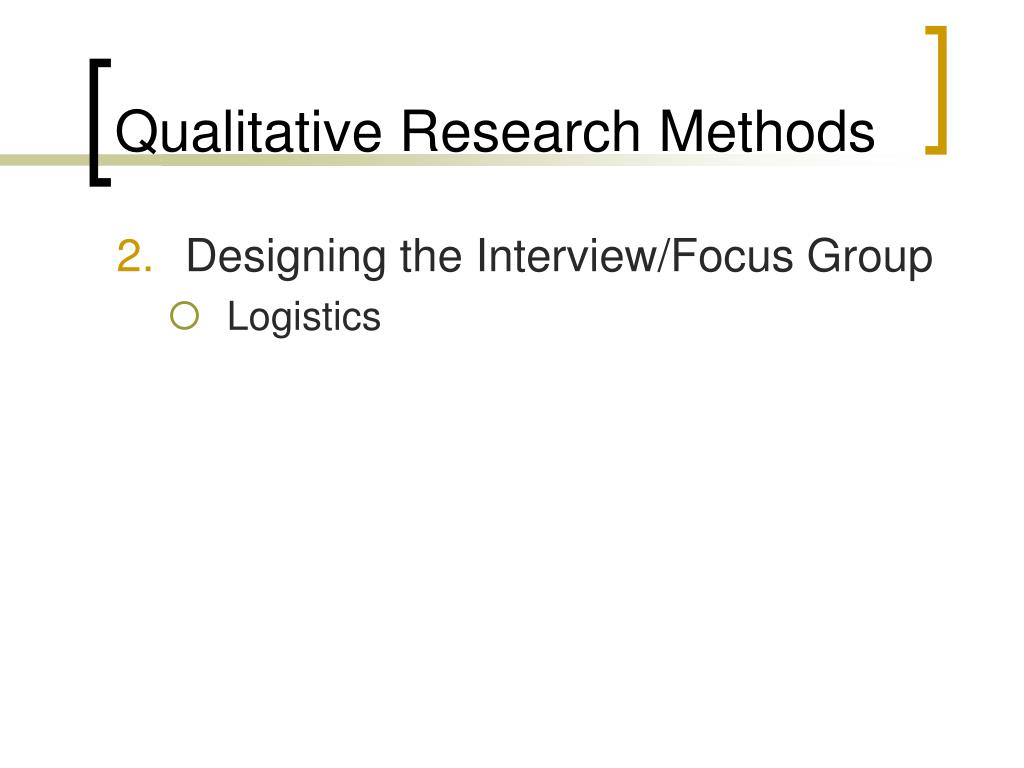Select the hollow circle bullet before Logistics
This screenshot has width=1024, height=768.
click(184, 316)
